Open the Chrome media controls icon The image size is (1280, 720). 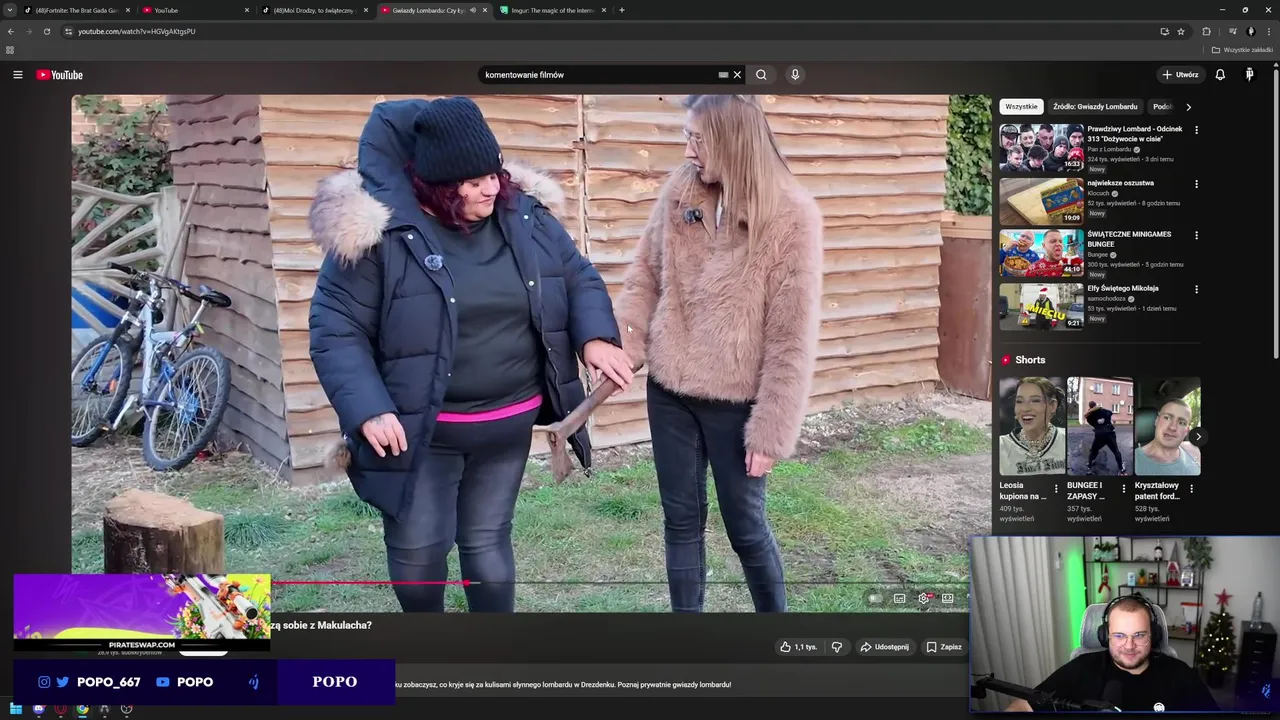pyautogui.click(x=1232, y=31)
